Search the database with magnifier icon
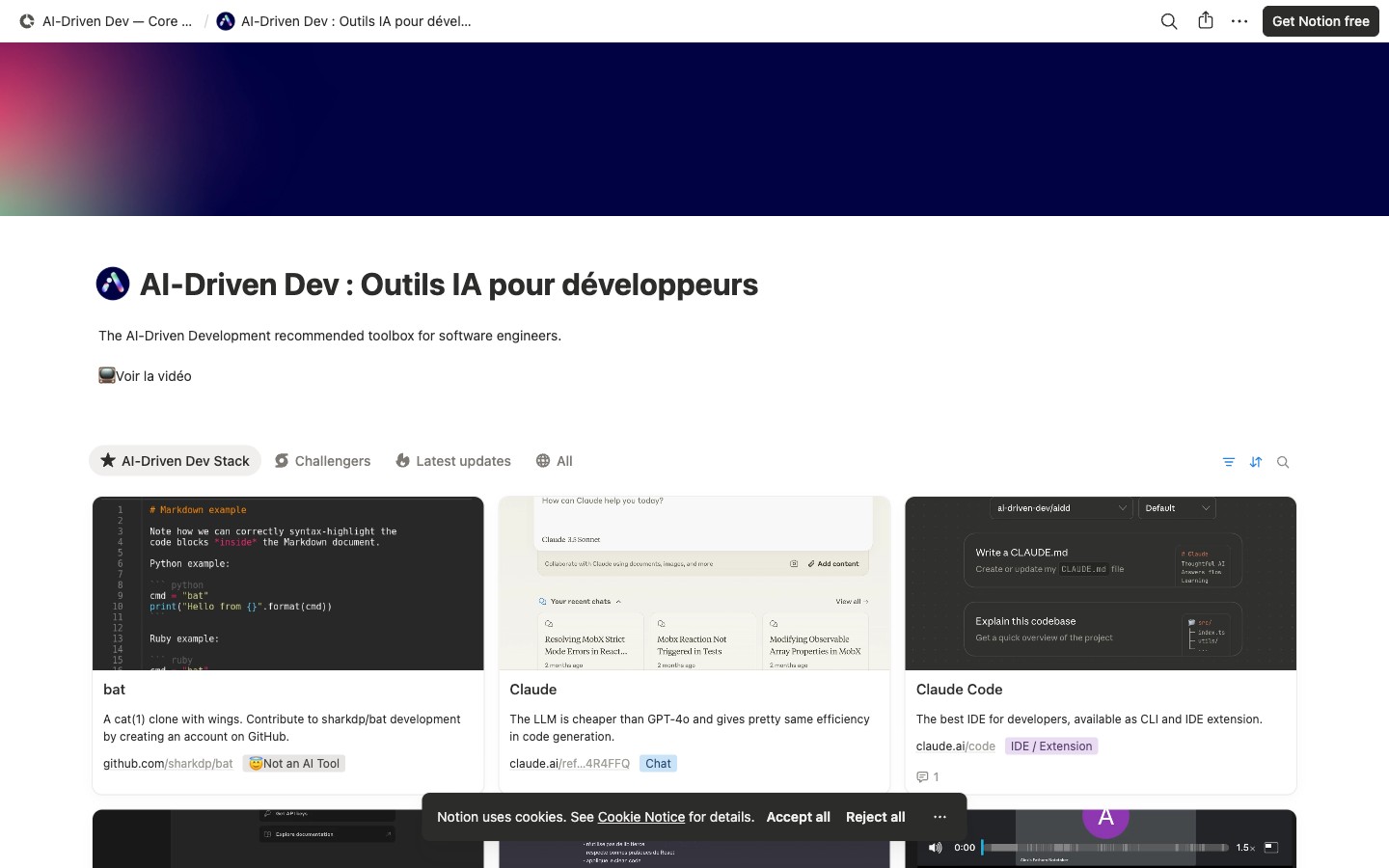 (1283, 462)
